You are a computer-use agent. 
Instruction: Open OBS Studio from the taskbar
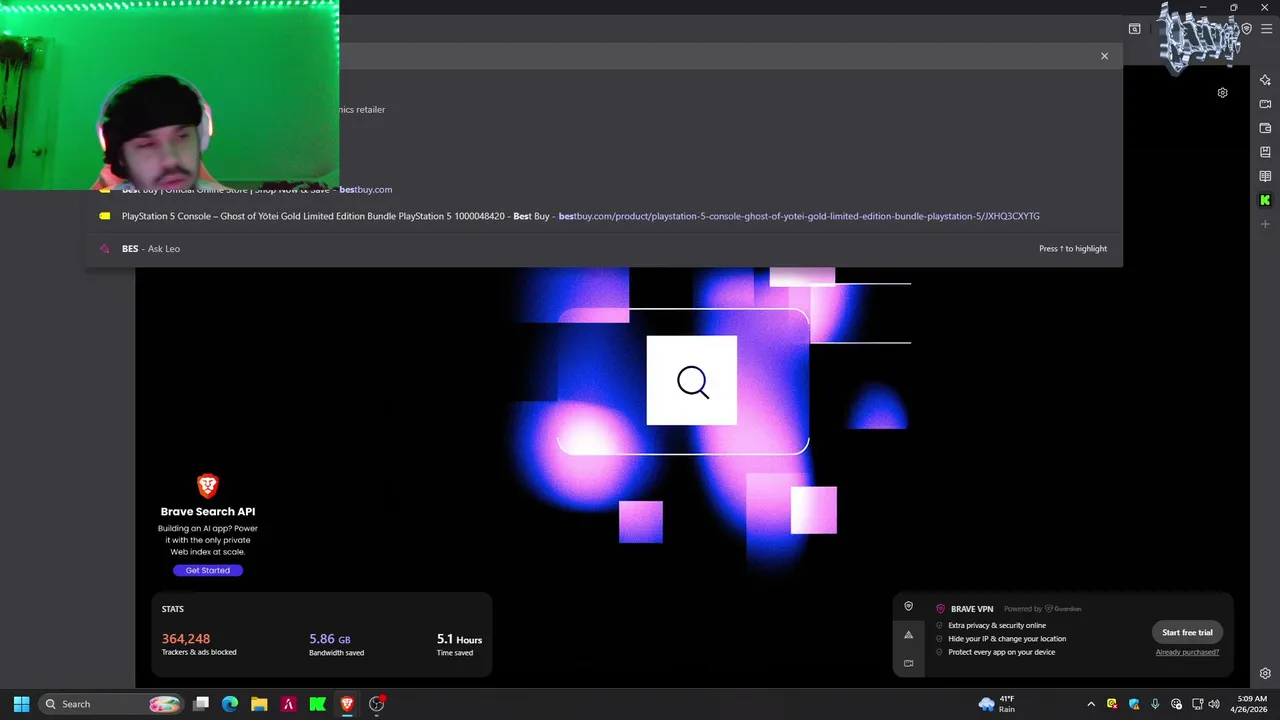click(377, 704)
